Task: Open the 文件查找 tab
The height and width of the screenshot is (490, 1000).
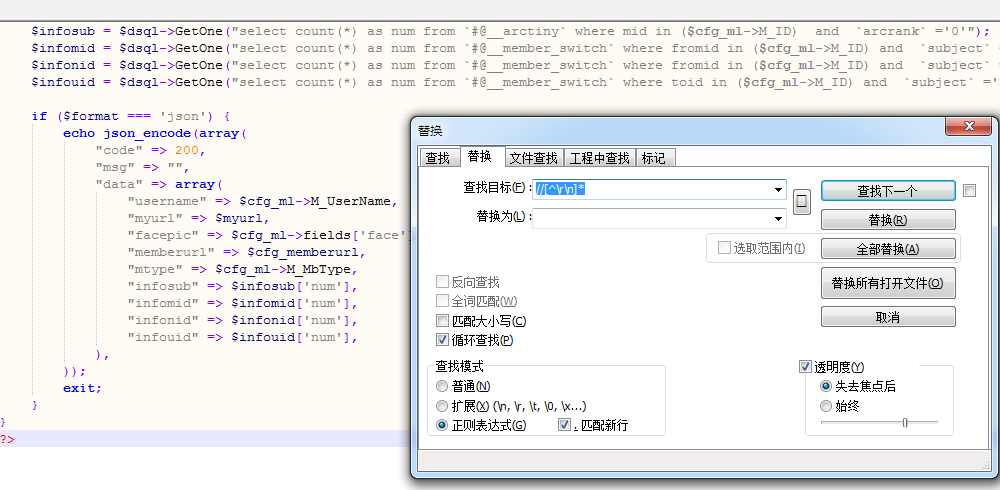Action: pyautogui.click(x=534, y=158)
